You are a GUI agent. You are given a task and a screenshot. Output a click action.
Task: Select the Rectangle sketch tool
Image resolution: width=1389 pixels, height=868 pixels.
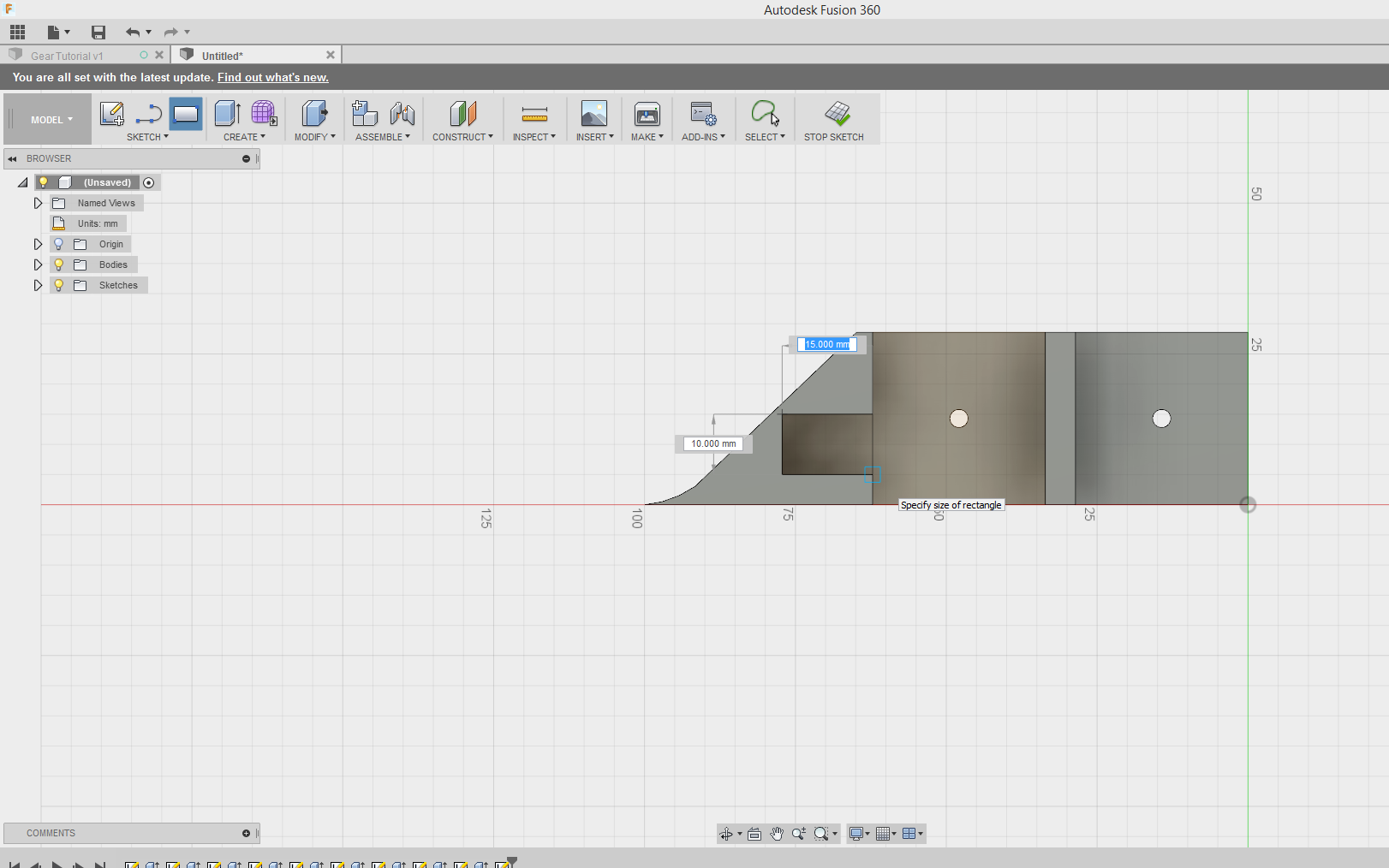[186, 114]
